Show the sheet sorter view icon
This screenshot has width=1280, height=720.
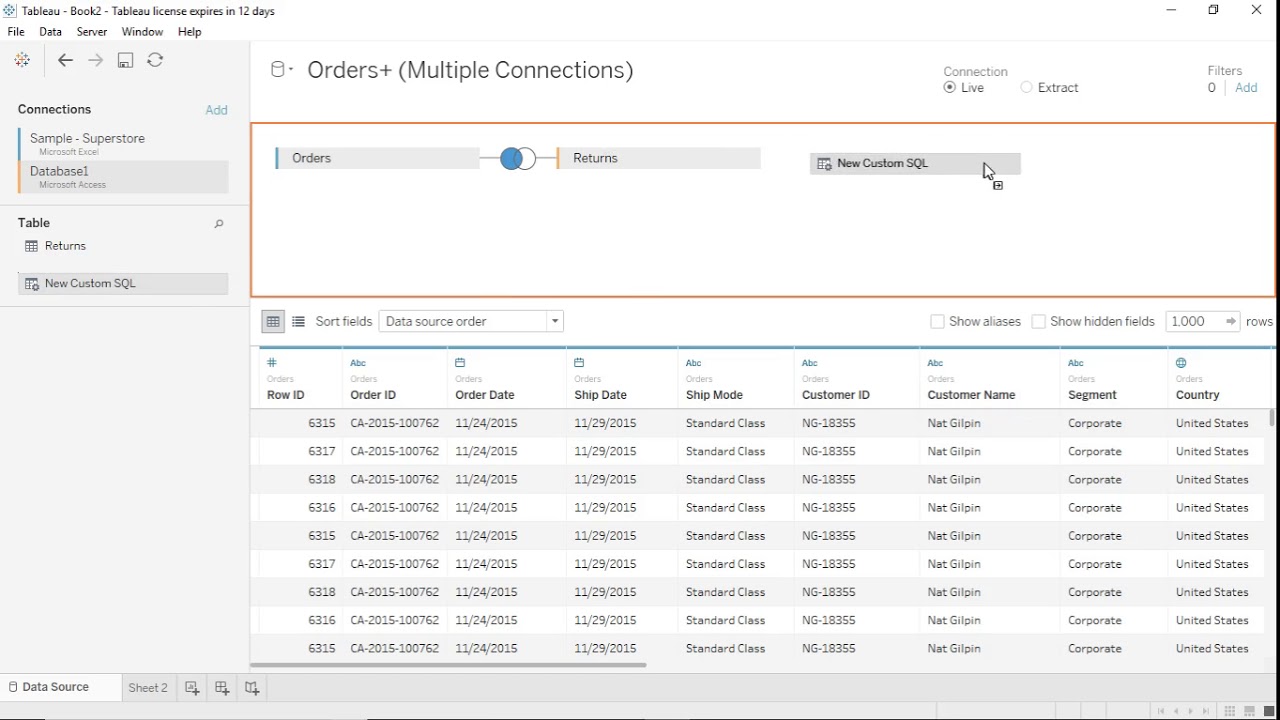click(x=1230, y=711)
